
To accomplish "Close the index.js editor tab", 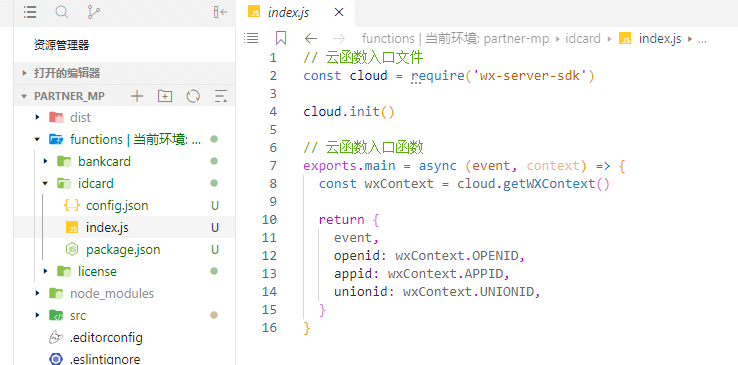I will click(338, 13).
